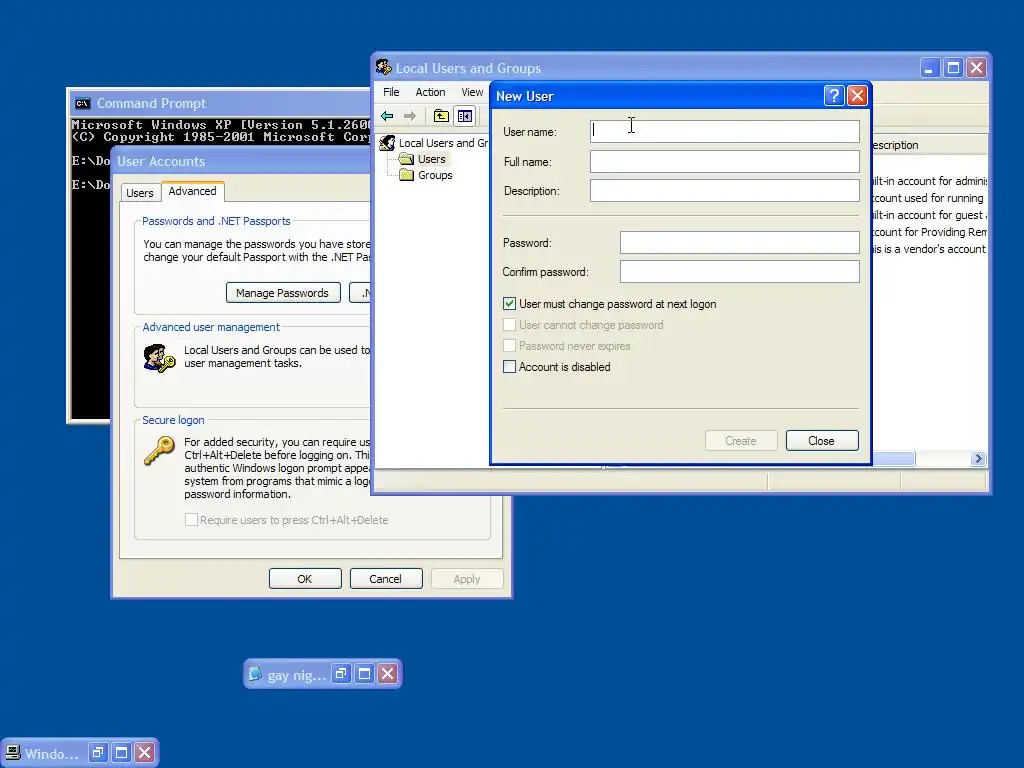Click the gay nig... minimized window icon
This screenshot has width=1024, height=768.
click(x=255, y=674)
